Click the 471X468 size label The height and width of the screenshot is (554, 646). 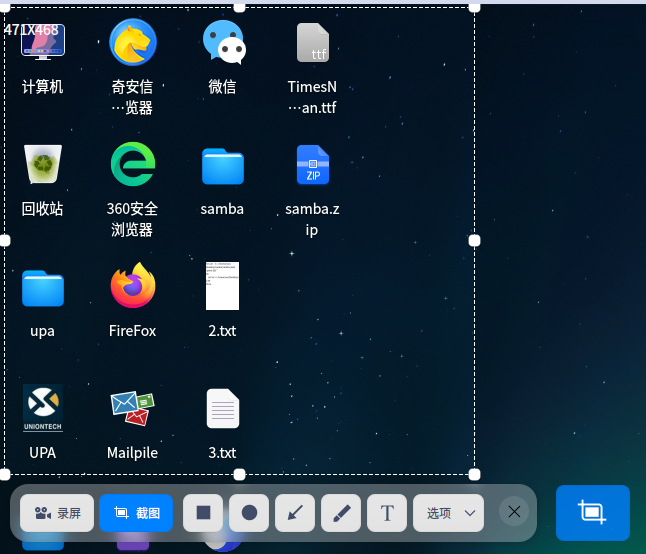(x=31, y=30)
